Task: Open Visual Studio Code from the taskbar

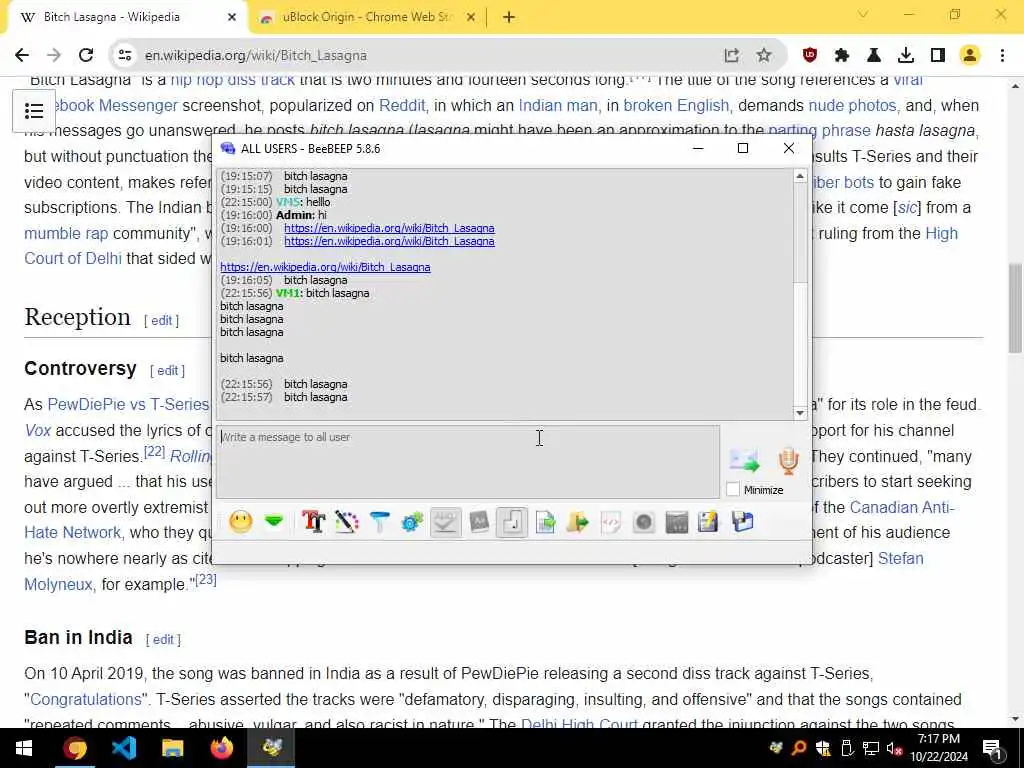Action: click(x=123, y=748)
